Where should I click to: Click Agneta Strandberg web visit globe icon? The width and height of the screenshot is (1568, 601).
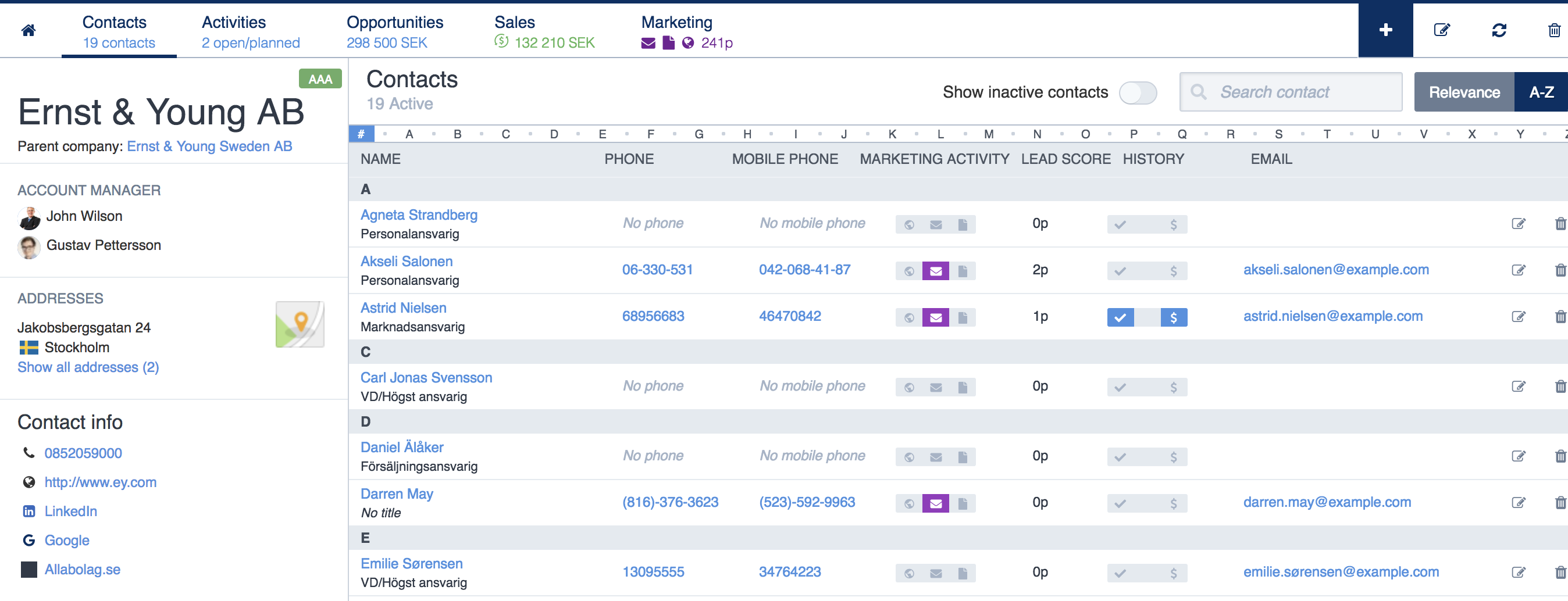click(909, 224)
